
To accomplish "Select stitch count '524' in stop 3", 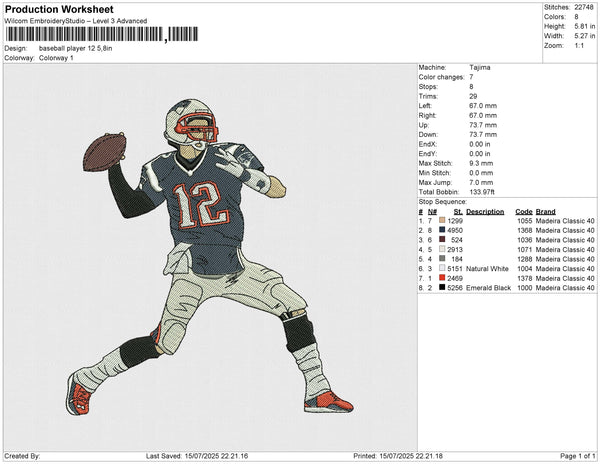I will [457, 240].
